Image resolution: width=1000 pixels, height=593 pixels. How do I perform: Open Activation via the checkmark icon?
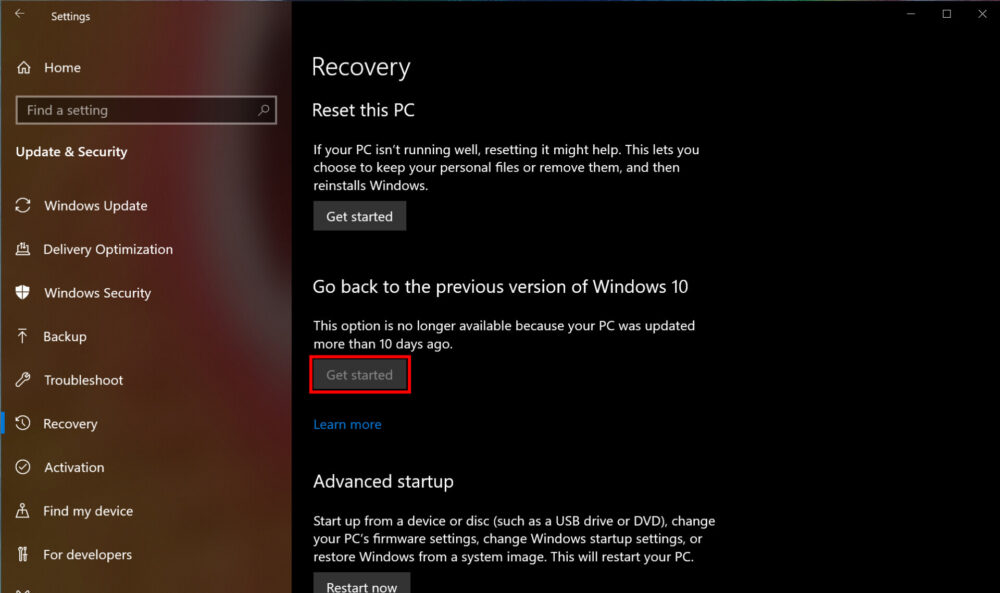23,467
